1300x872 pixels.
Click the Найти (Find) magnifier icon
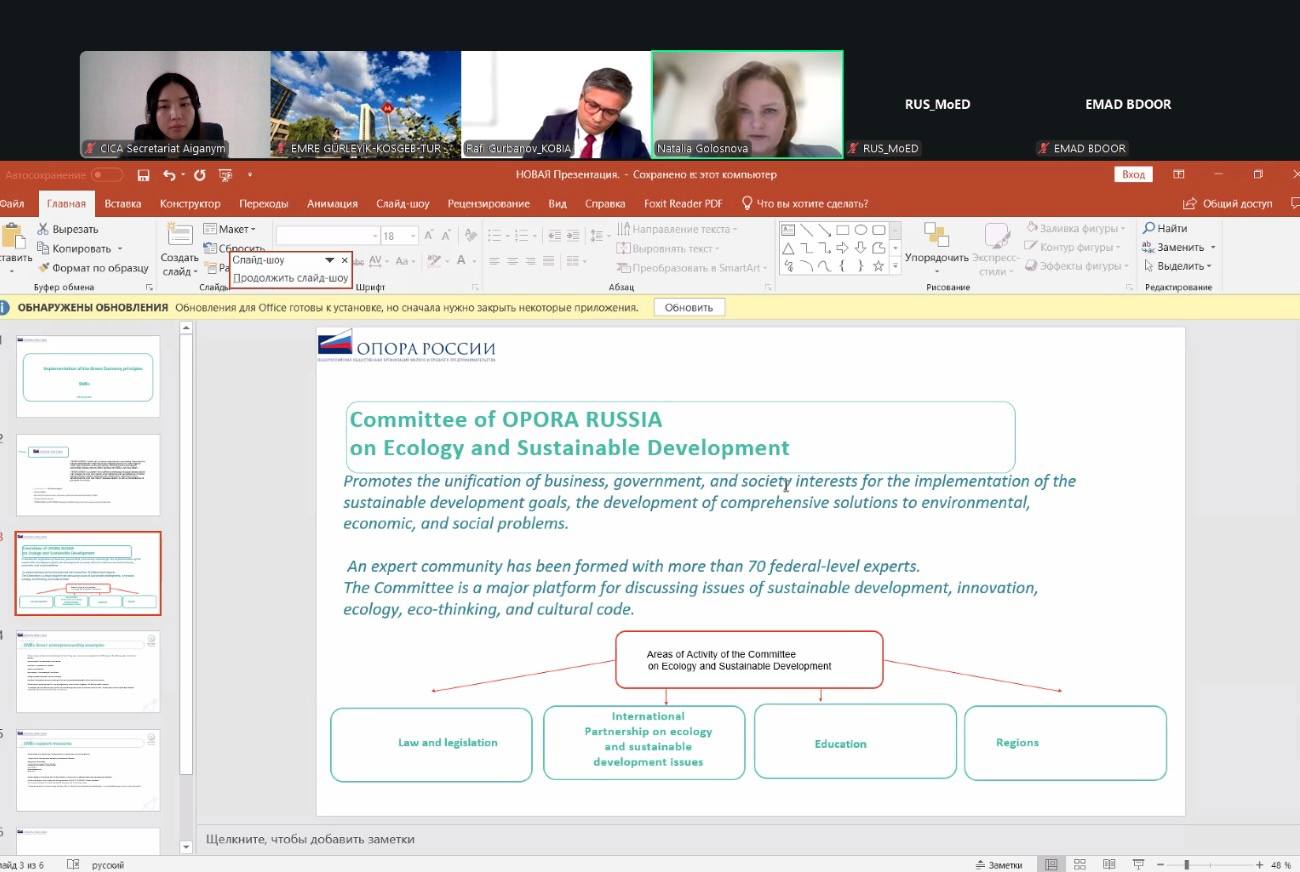(1150, 229)
